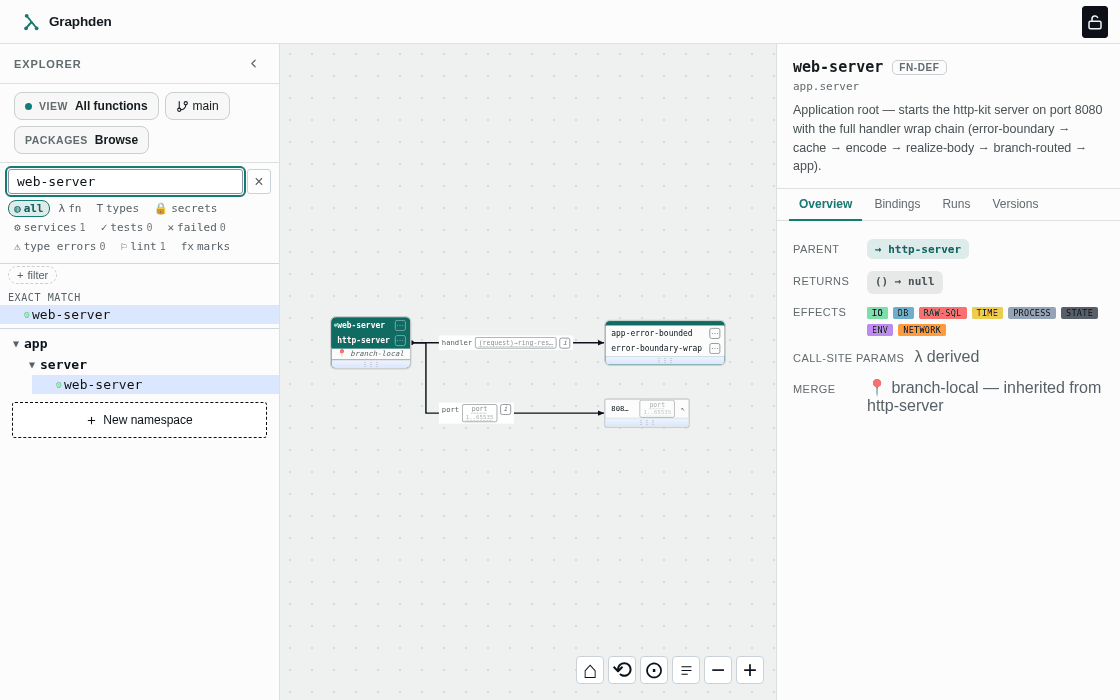This screenshot has width=1120, height=700.
Task: Grab the 808 port node drag handle
Action: coord(647,423)
